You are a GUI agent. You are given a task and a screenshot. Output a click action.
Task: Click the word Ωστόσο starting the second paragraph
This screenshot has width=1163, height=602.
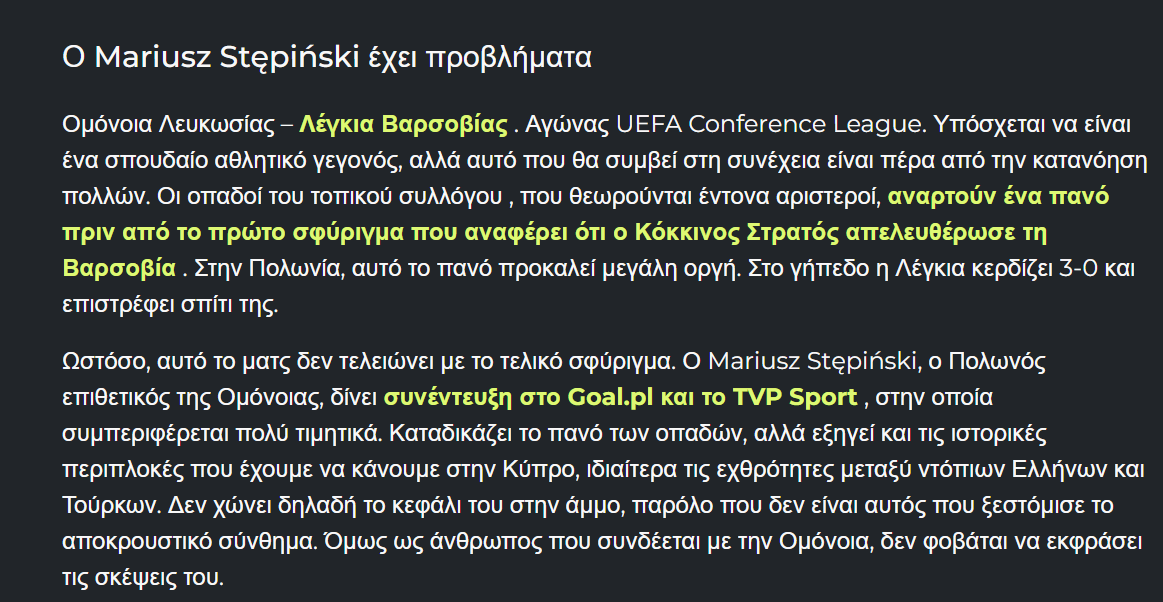pos(107,362)
